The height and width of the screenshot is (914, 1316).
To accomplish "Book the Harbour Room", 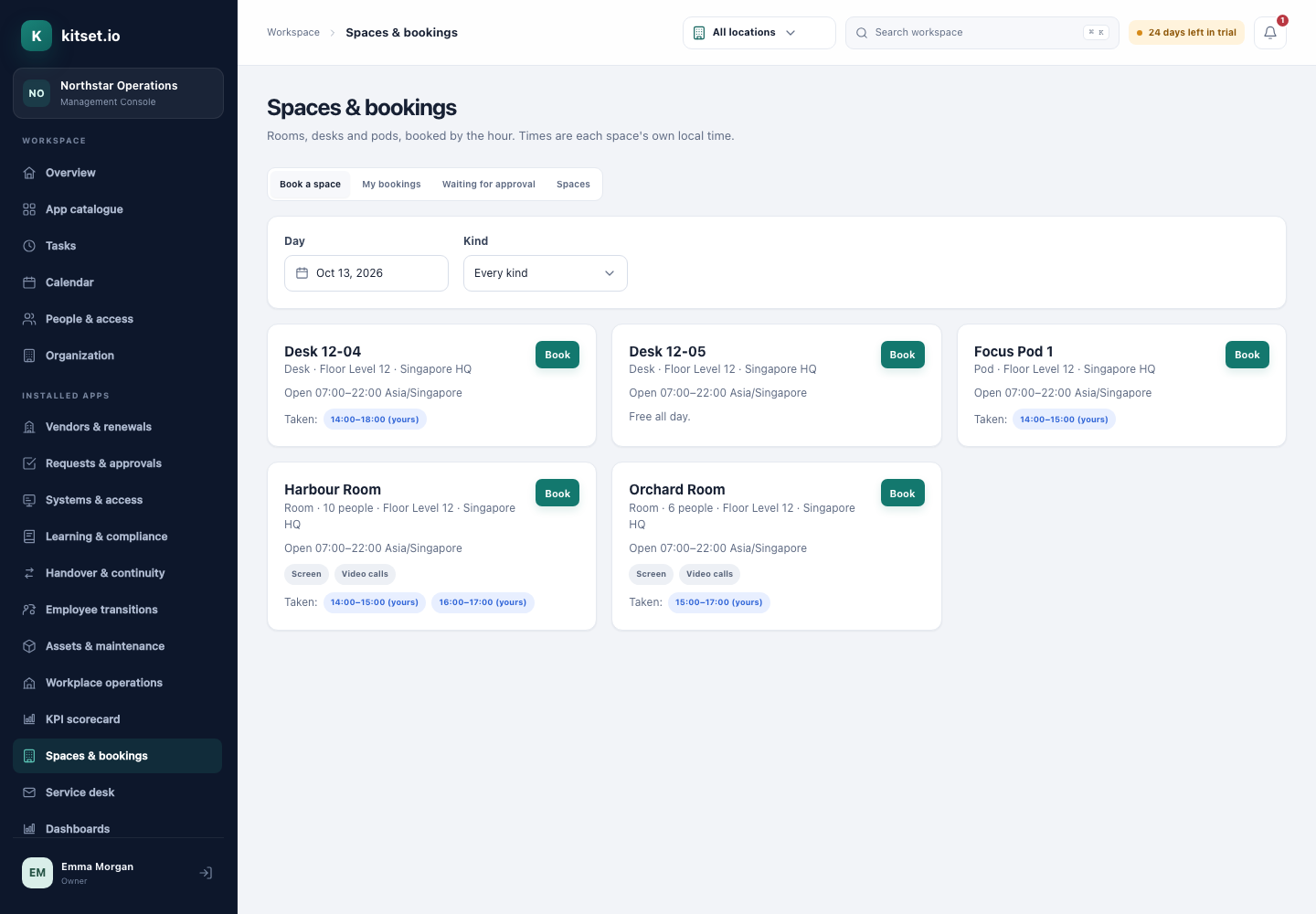I will click(x=557, y=494).
